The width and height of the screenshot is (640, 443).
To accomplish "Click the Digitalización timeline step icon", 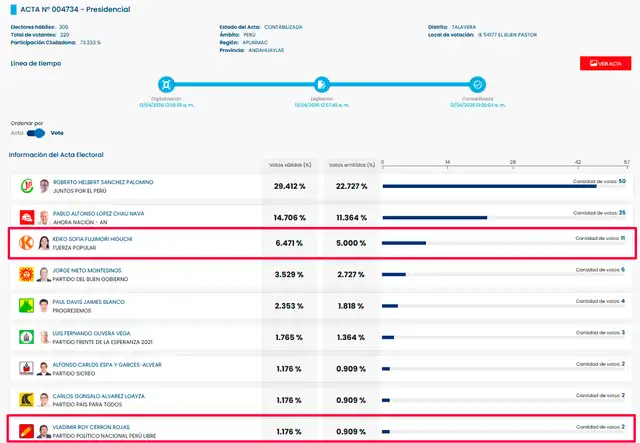I will 166,84.
